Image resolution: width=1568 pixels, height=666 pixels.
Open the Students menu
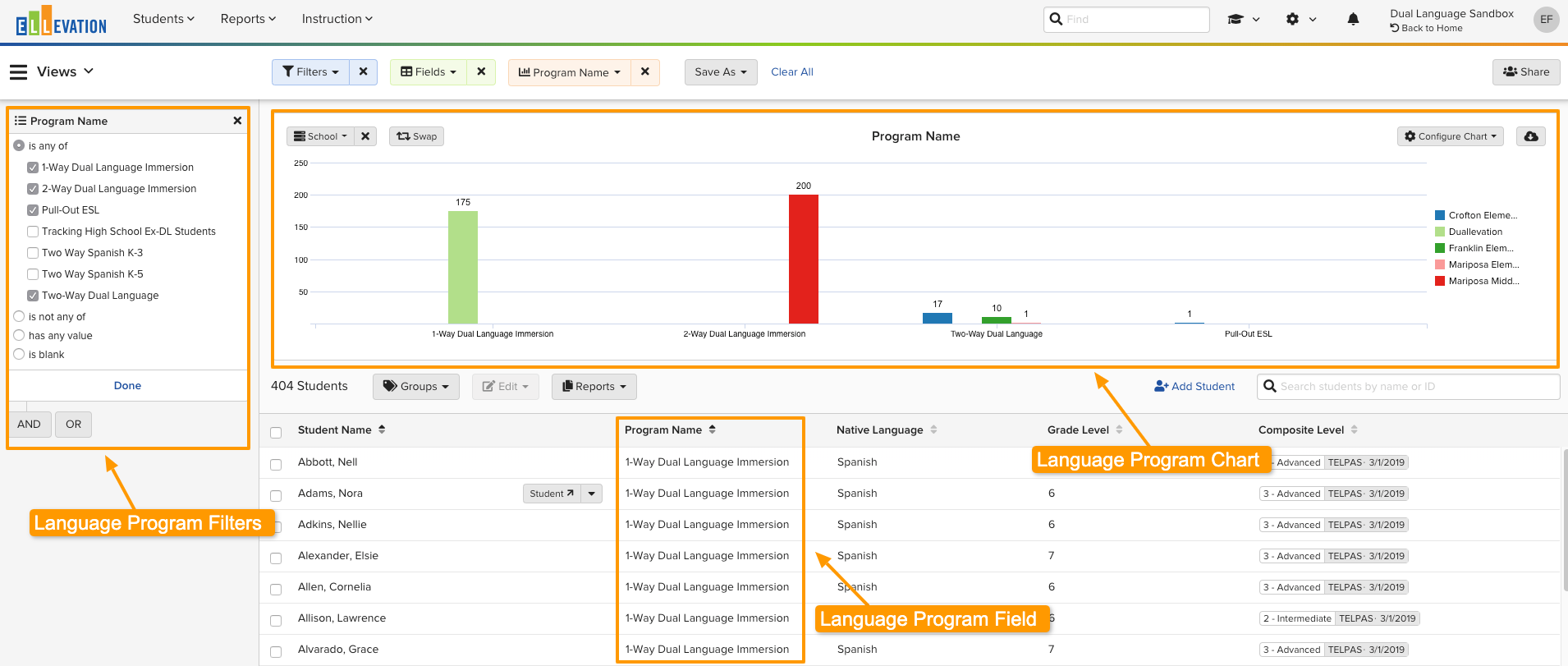tap(163, 19)
